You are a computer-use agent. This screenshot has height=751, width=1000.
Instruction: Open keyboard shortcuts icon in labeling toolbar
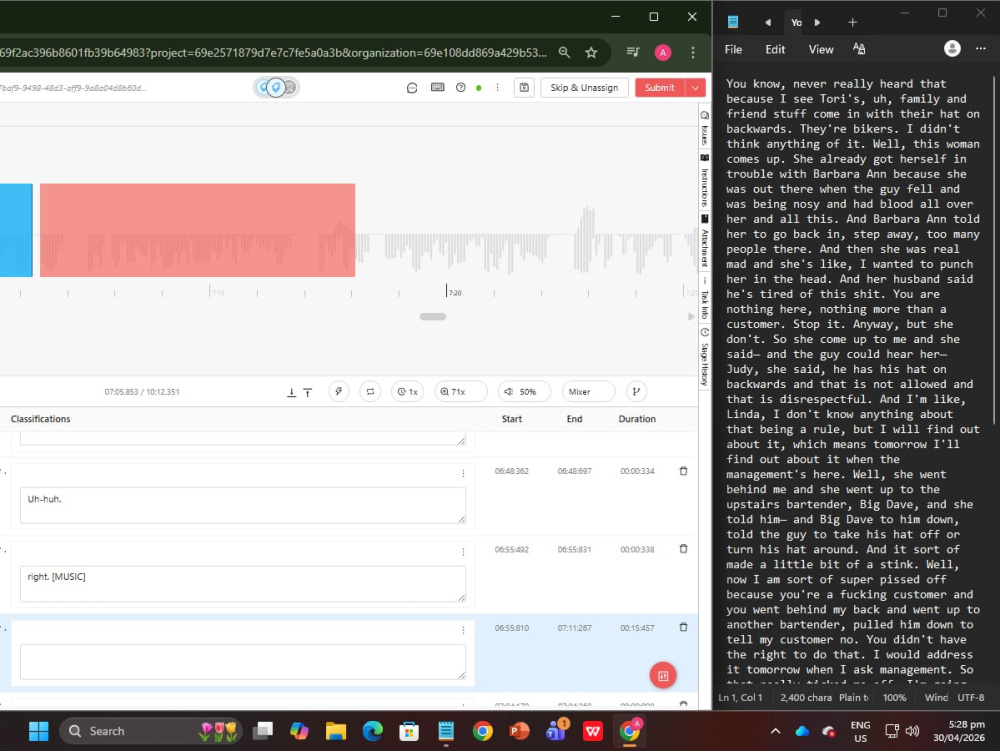pos(438,87)
